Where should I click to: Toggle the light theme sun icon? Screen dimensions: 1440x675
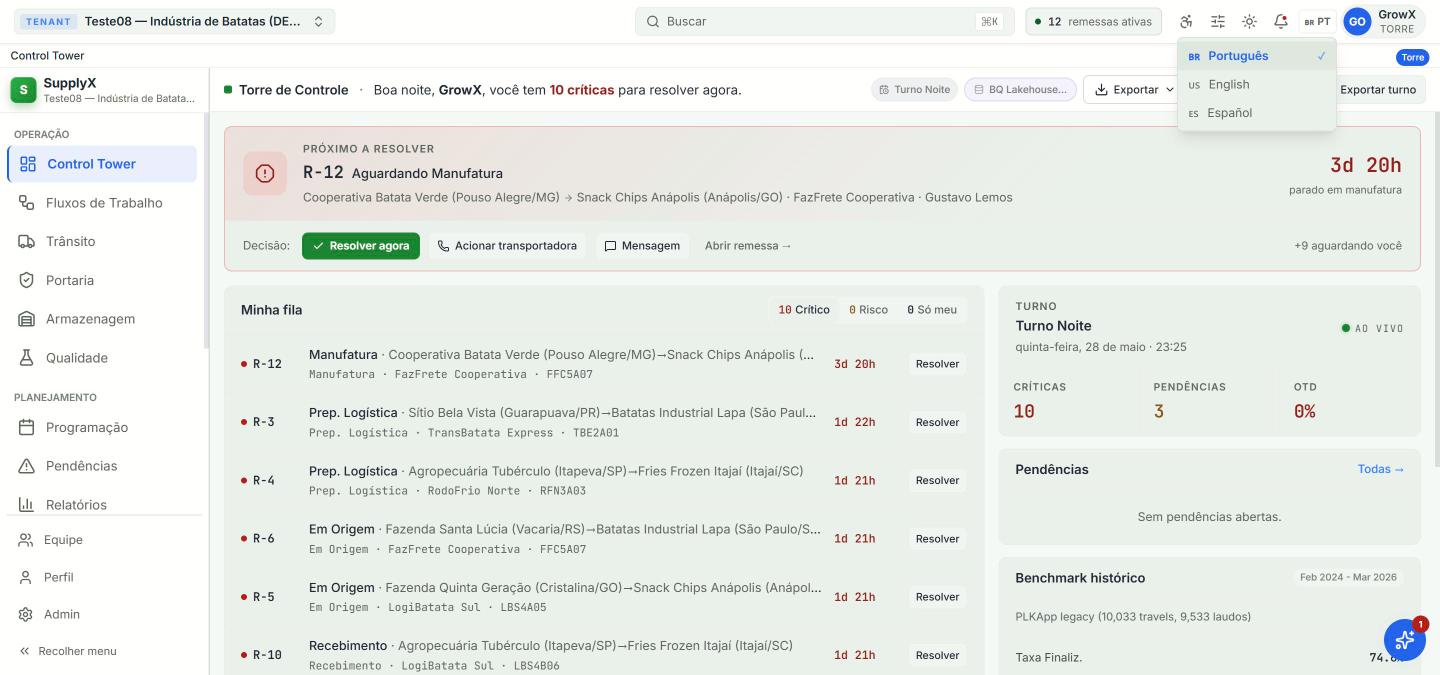tap(1249, 21)
